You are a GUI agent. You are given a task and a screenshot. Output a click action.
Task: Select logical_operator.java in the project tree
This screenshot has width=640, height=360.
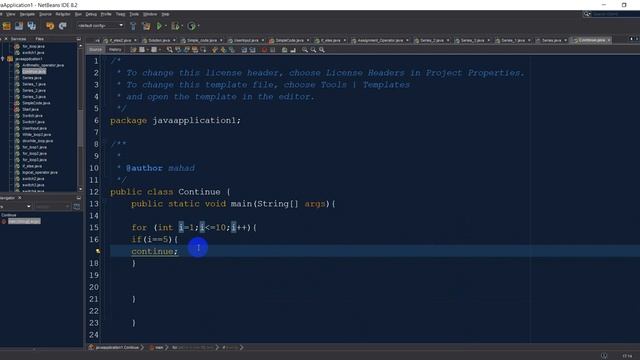(40, 172)
